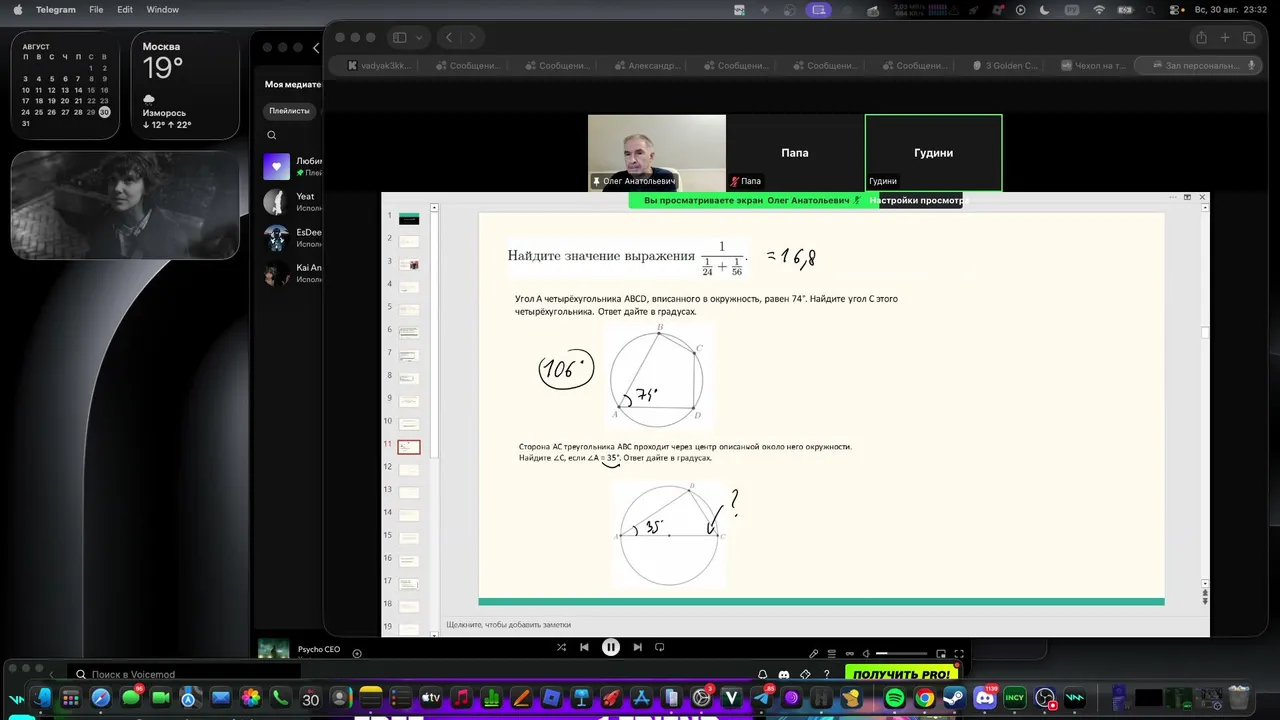Select slide 11 thumbnail
This screenshot has height=720, width=1280.
pyautogui.click(x=409, y=447)
